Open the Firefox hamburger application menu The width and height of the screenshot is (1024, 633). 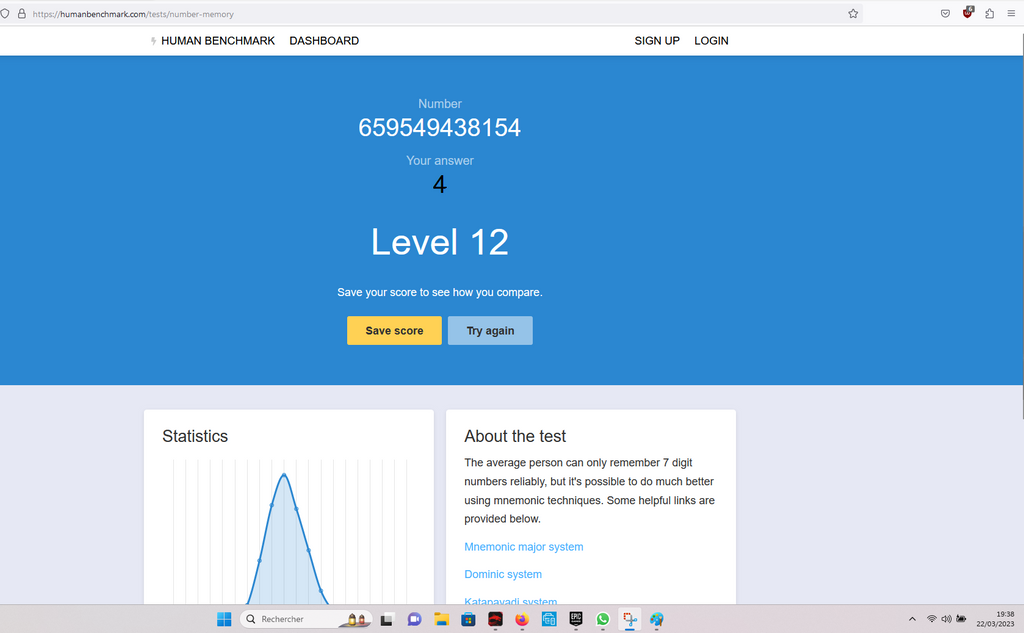[1011, 14]
